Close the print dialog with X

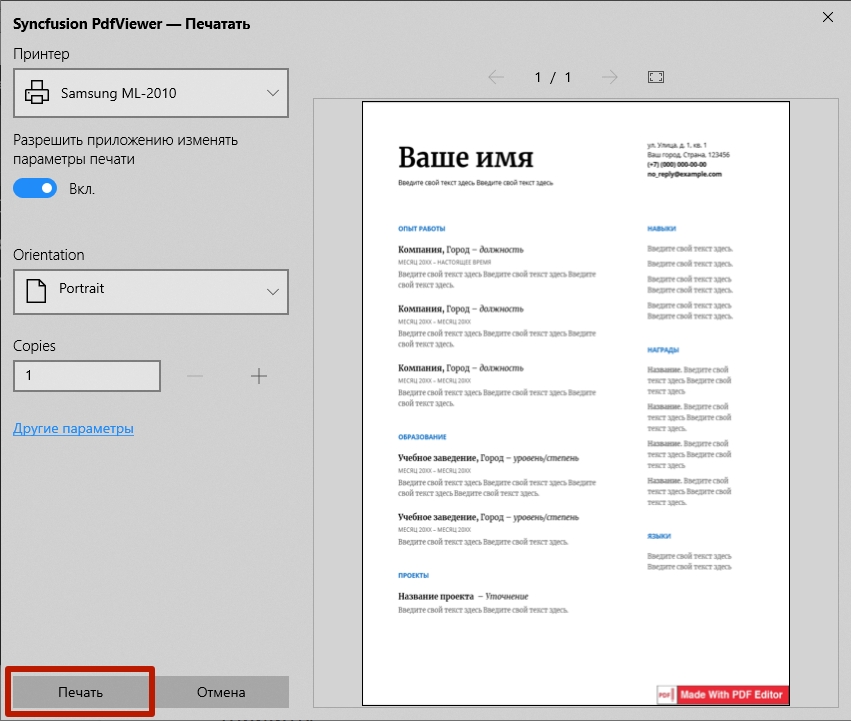tap(827, 17)
